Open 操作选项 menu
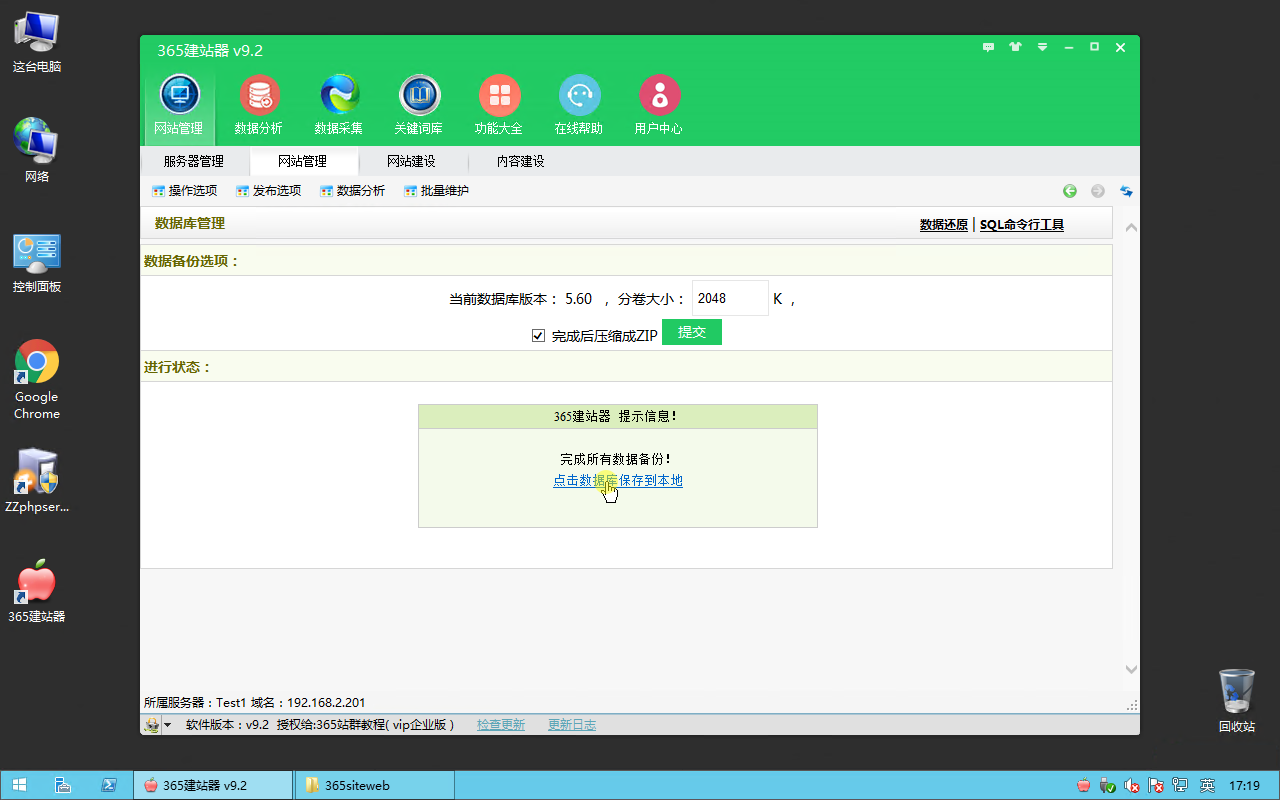 tap(184, 191)
